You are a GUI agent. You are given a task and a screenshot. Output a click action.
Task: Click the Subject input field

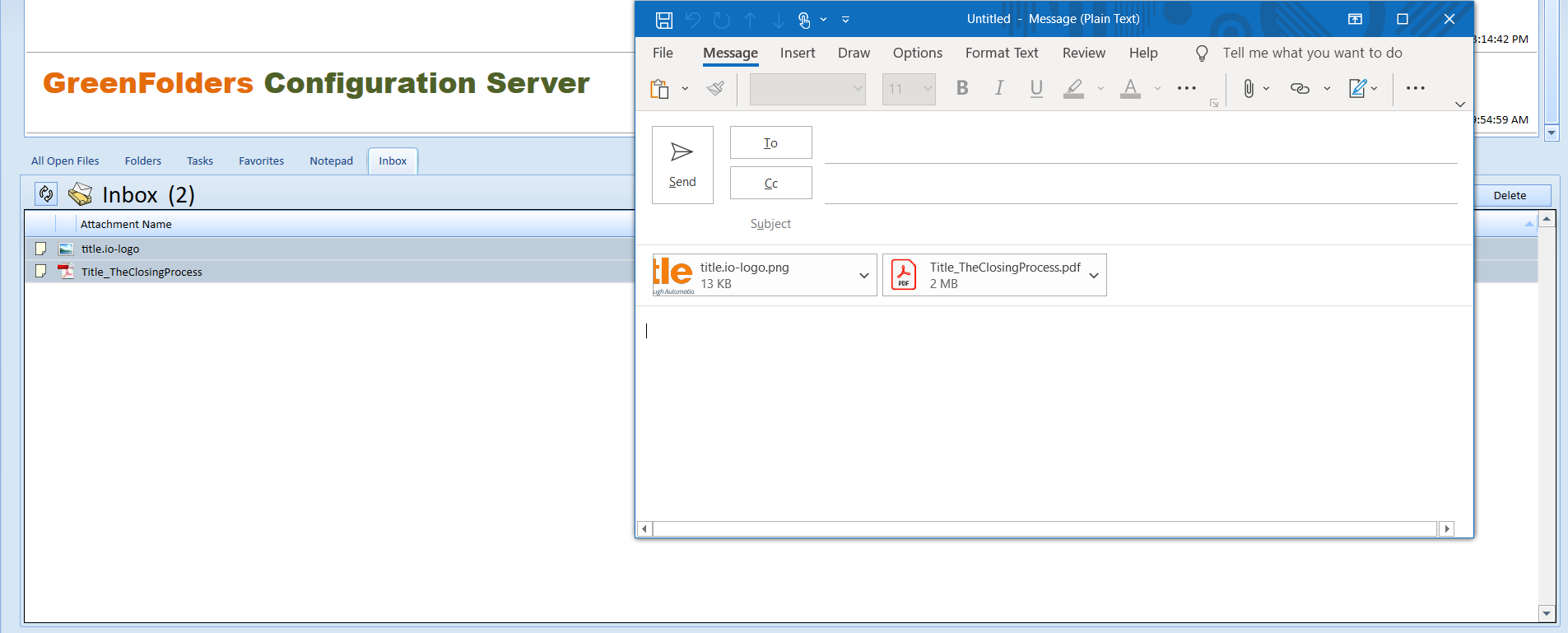pos(1141,224)
